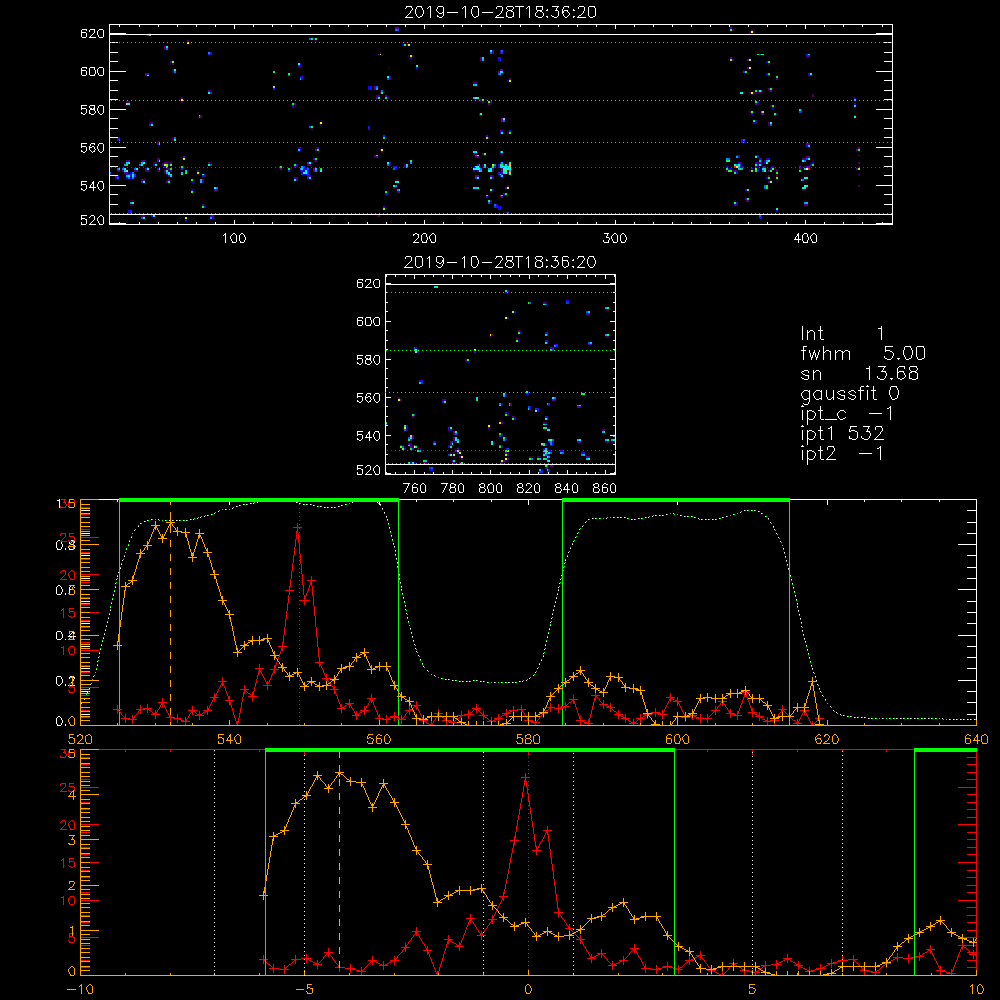The image size is (1000, 1000).
Task: Click x-axis label 820 on middle plot
Action: [x=529, y=489]
